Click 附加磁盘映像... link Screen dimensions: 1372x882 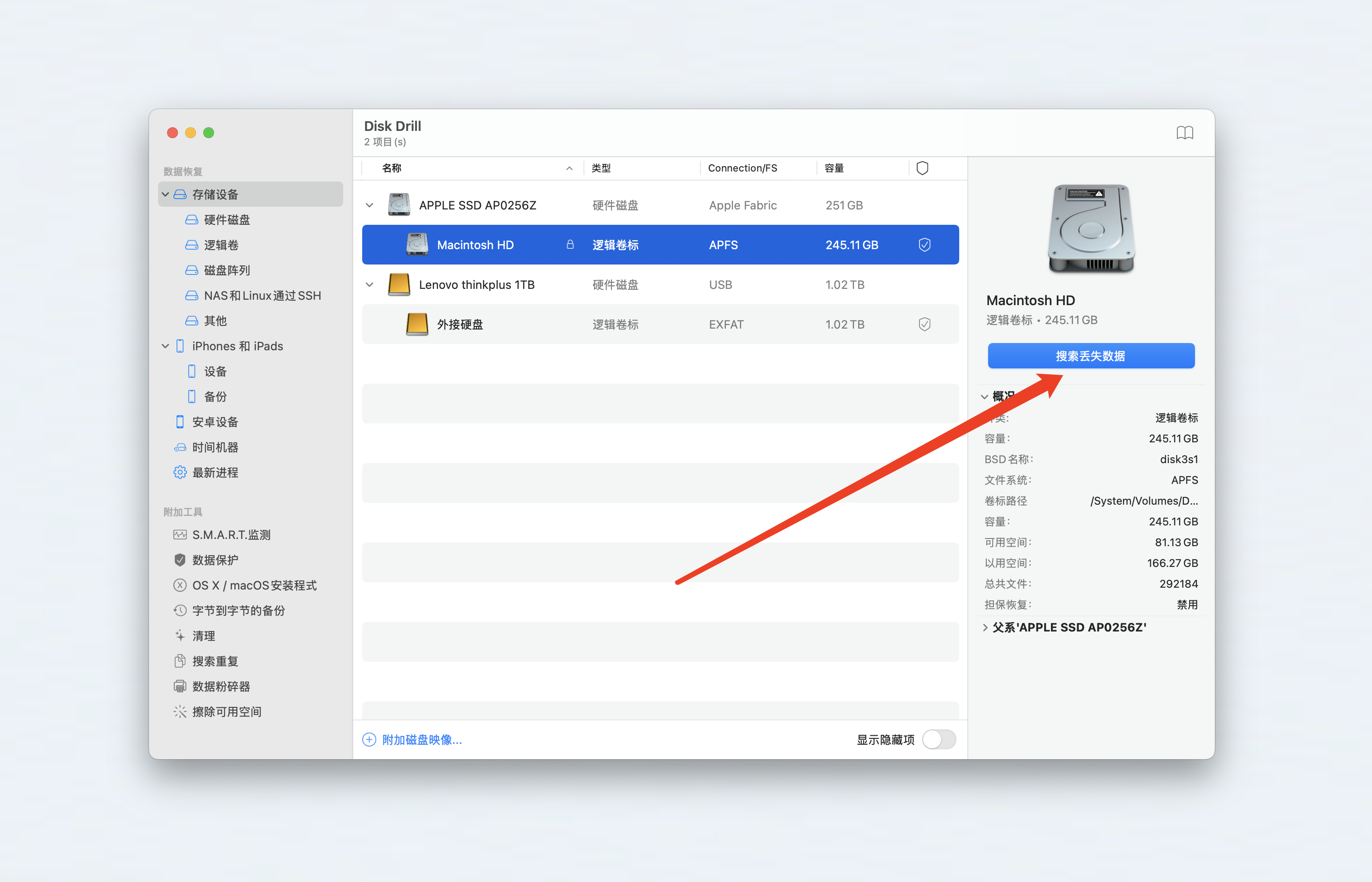[x=422, y=740]
